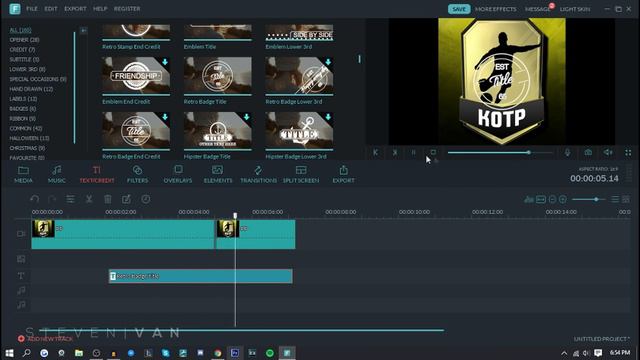The image size is (640, 360).
Task: Click the preview playback progress slider
Action: 500,153
